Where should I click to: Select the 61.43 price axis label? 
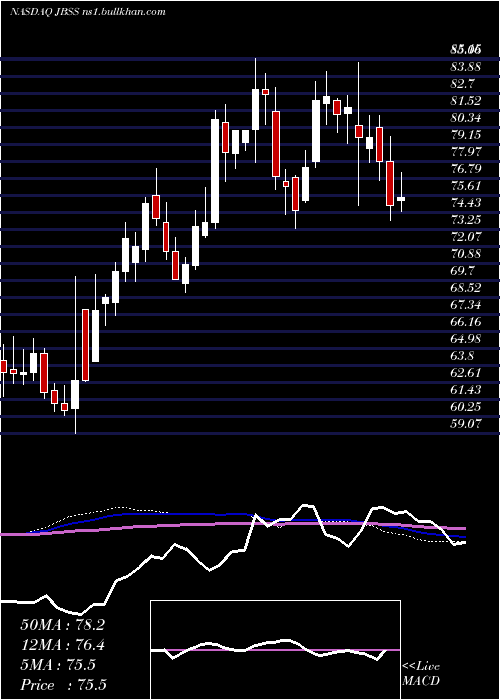466,389
